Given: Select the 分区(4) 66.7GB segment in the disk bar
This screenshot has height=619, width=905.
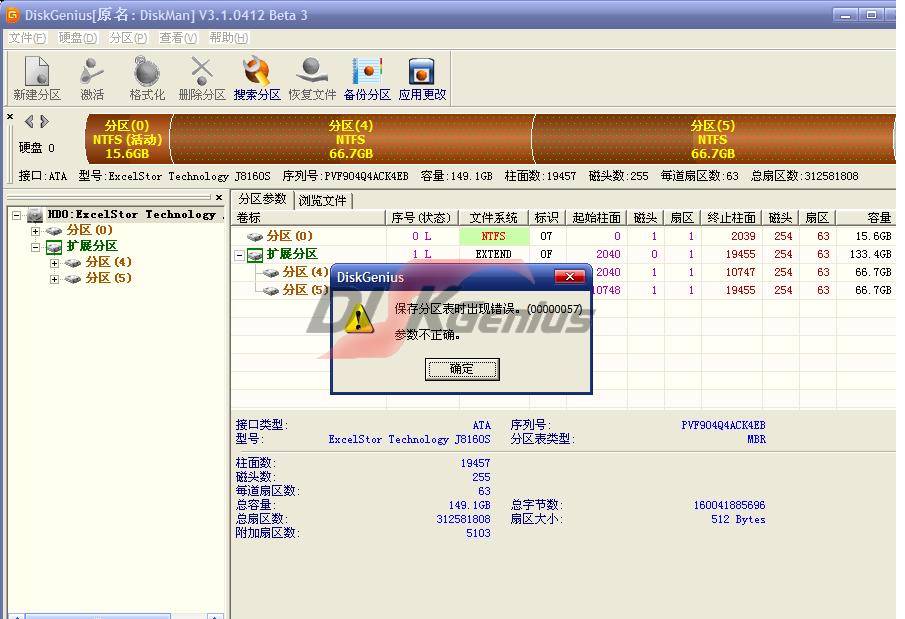Looking at the screenshot, I should (351, 139).
